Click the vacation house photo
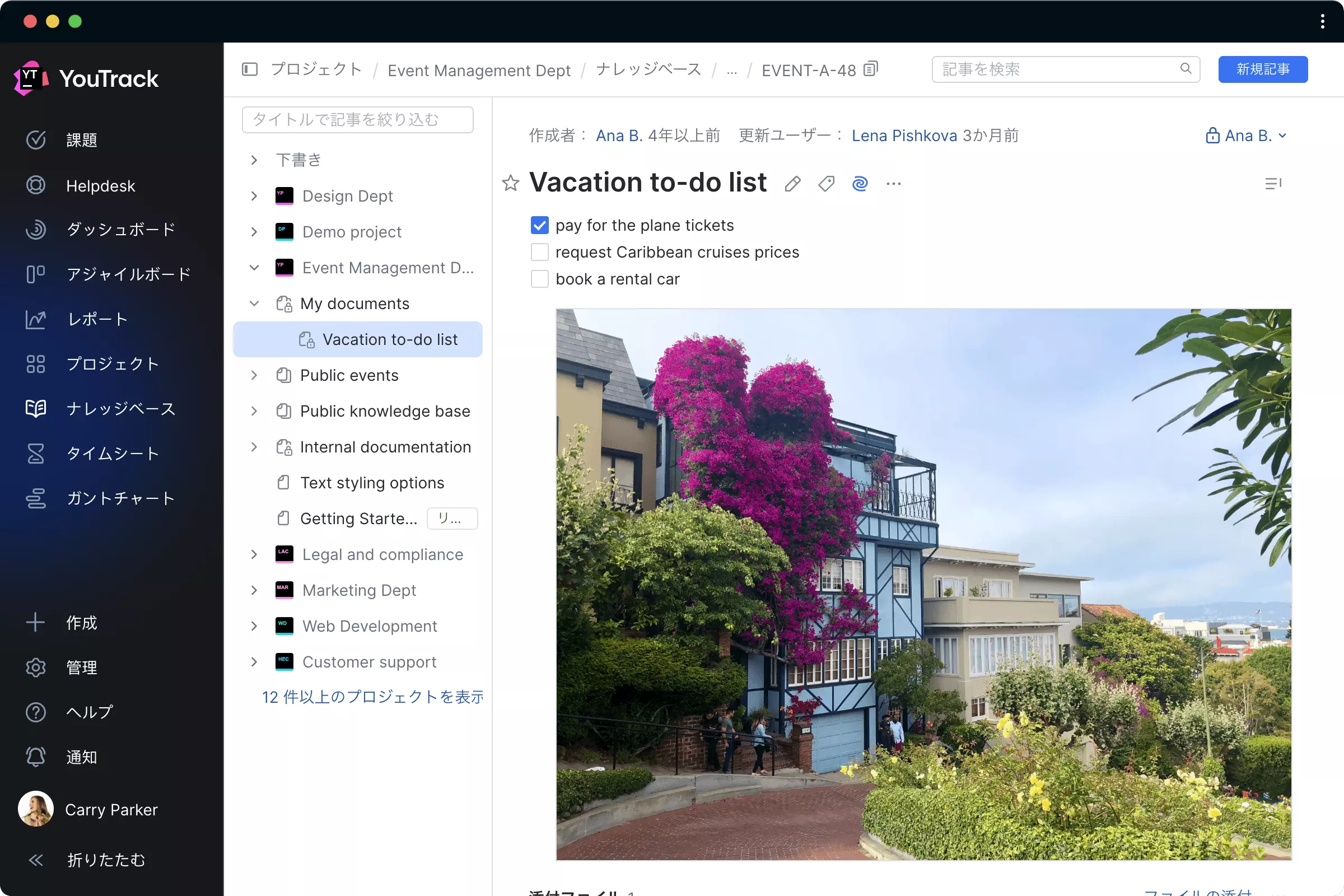The height and width of the screenshot is (896, 1344). (x=923, y=584)
